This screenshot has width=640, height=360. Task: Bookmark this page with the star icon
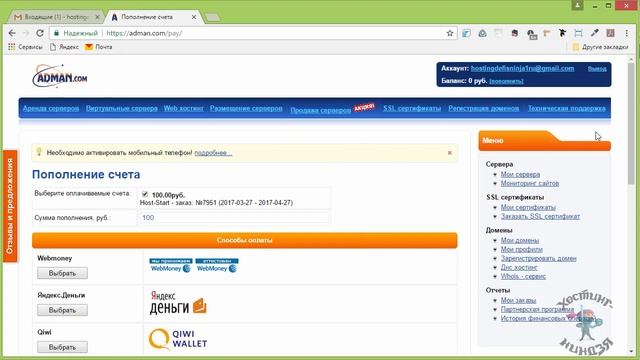(450, 33)
